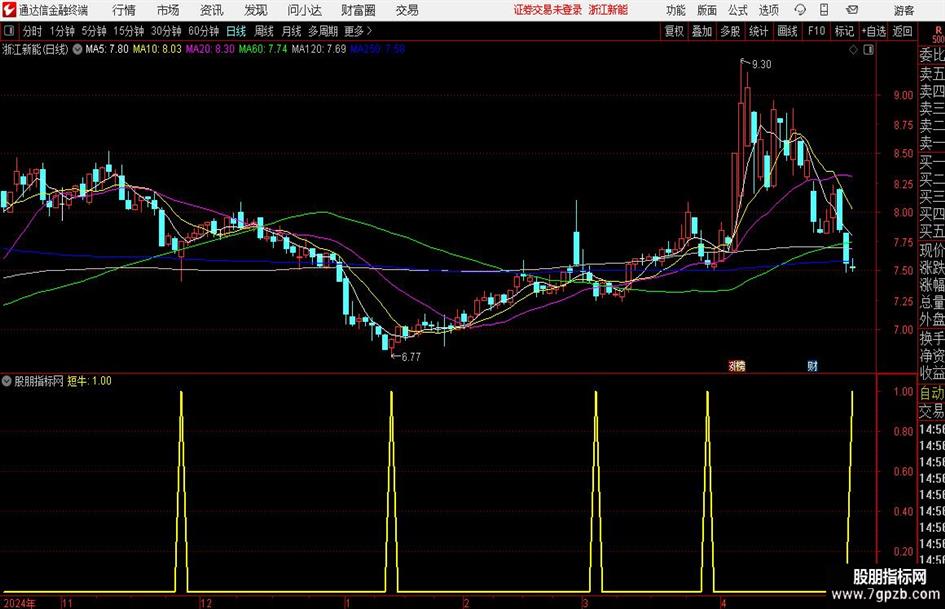This screenshot has height=609, width=945.
Task: Click the diamond icon at chart top-right
Action: 853,50
